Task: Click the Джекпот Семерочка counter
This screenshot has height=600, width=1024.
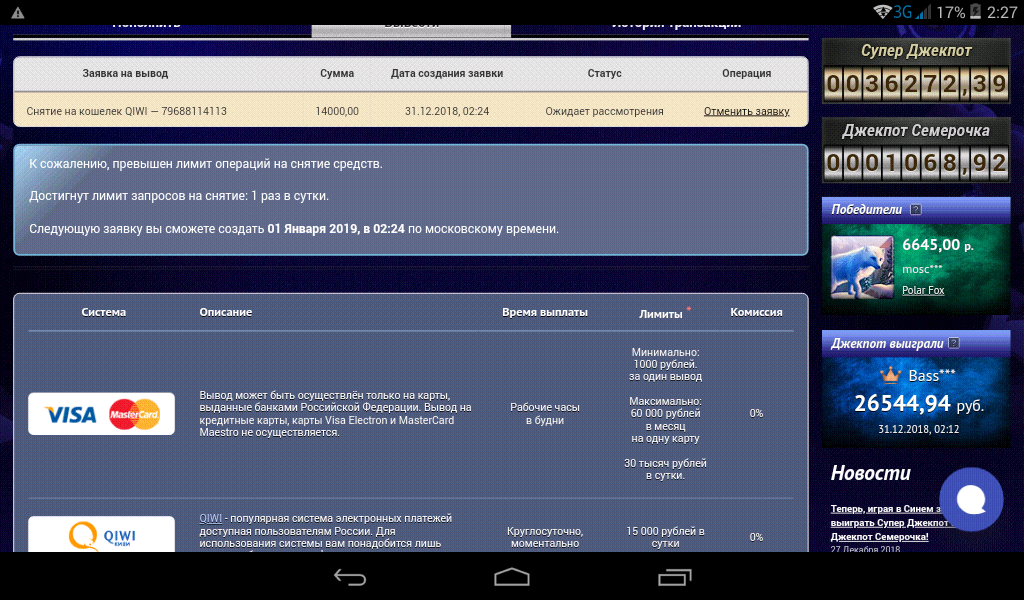Action: pos(917,163)
